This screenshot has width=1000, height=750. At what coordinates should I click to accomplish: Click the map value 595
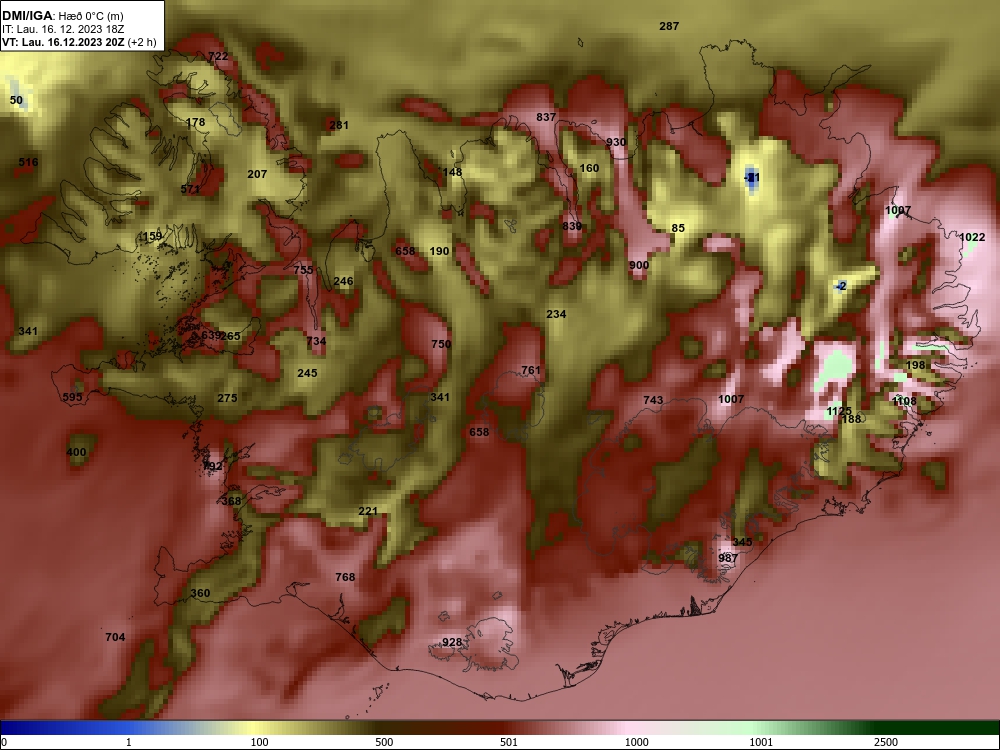(73, 397)
